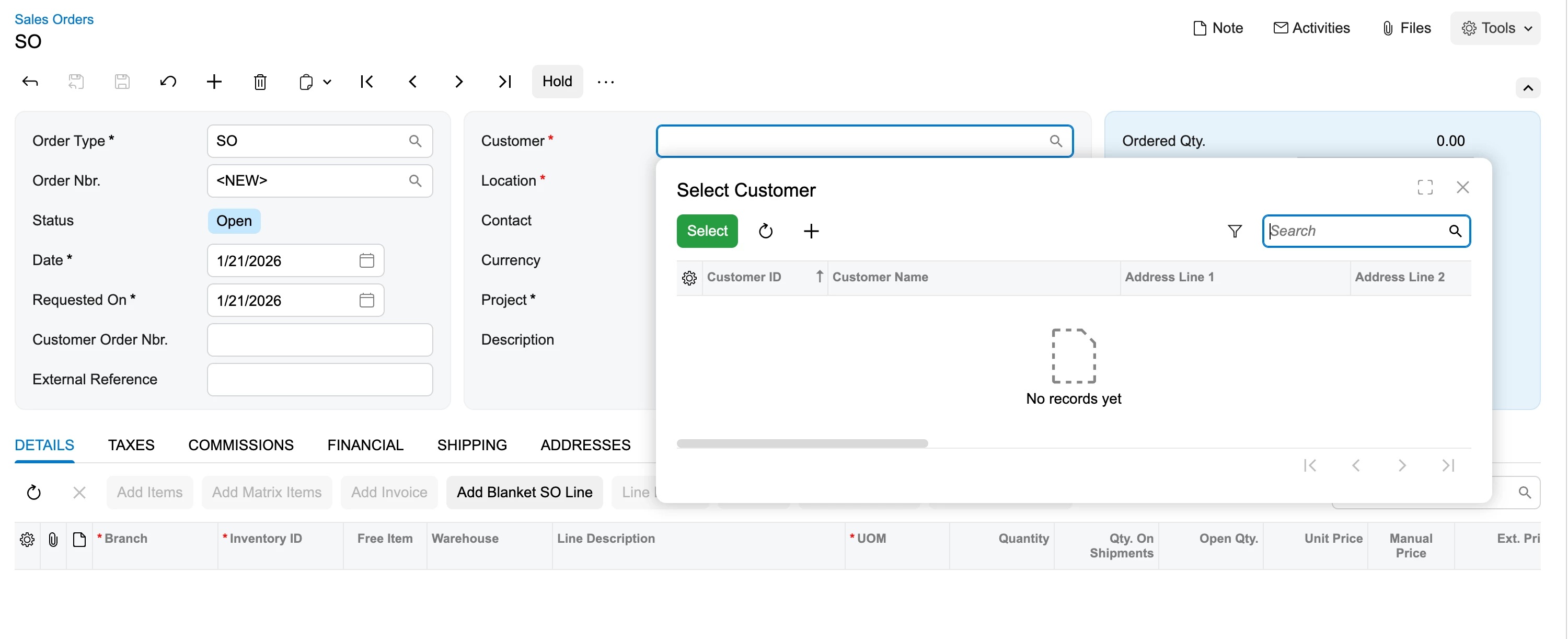This screenshot has width=1568, height=639.
Task: Click the Delete trash icon in toolbar
Action: (260, 82)
